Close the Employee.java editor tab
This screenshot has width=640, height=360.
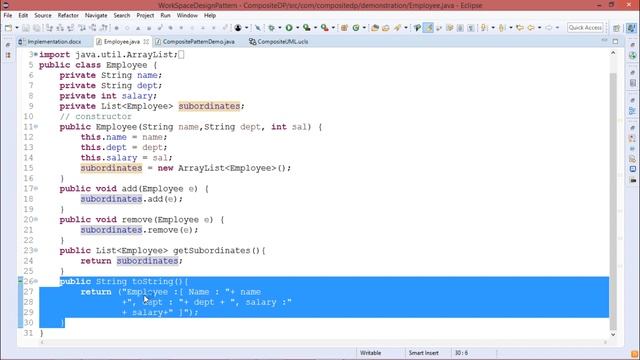[146, 42]
